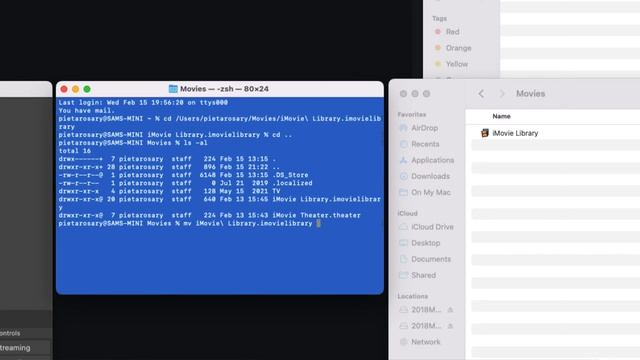Select Desktop in Finder sidebar

coord(425,243)
